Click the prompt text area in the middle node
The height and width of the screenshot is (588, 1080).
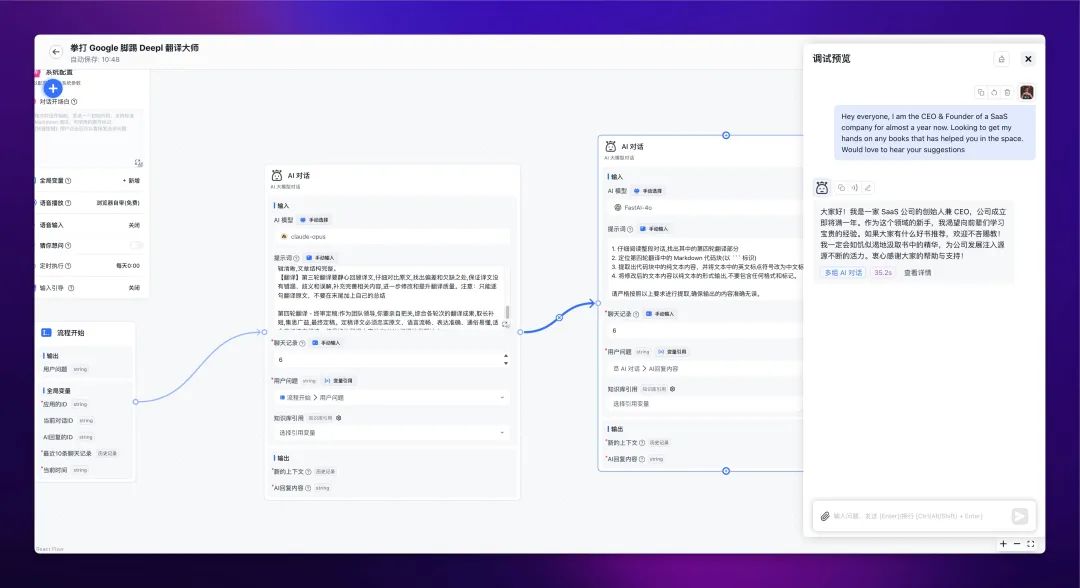(388, 299)
